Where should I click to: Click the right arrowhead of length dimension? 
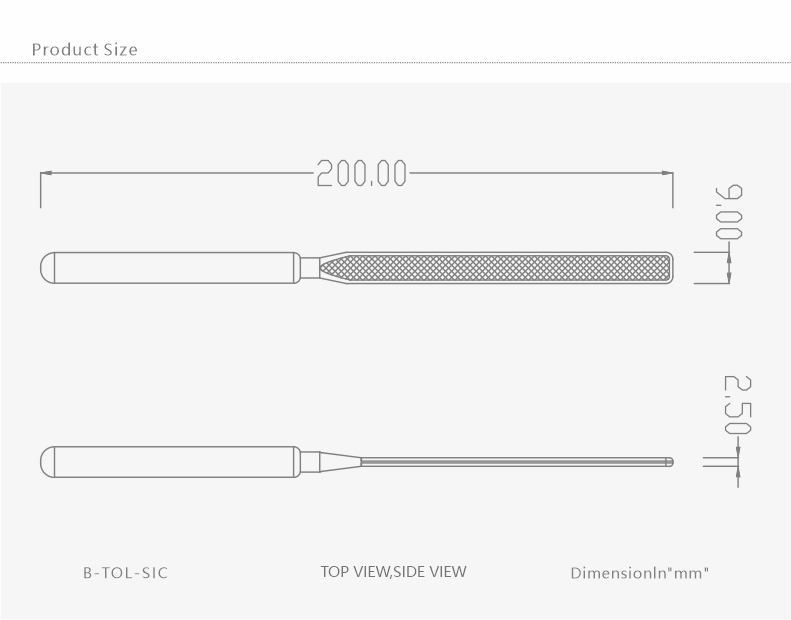[x=667, y=173]
